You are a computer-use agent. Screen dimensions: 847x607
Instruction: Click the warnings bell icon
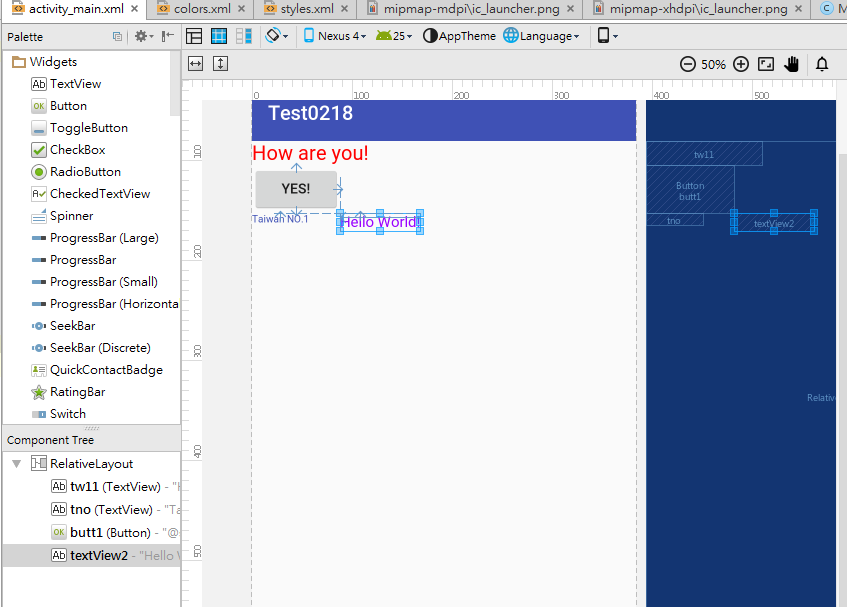pyautogui.click(x=822, y=64)
